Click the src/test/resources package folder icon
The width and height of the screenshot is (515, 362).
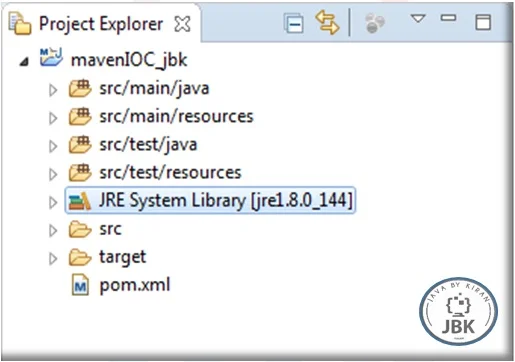tap(80, 172)
